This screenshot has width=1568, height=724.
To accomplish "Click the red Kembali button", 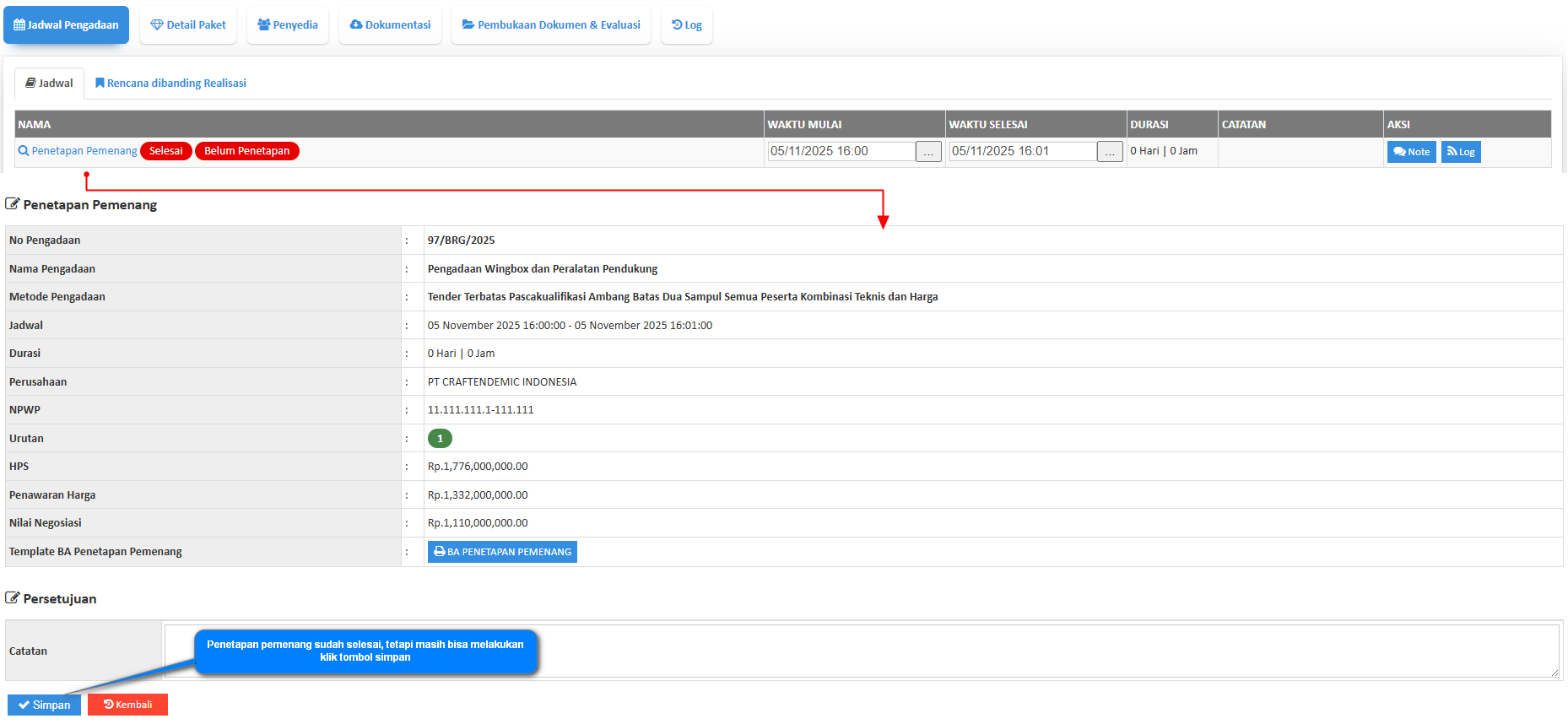I will tap(127, 705).
